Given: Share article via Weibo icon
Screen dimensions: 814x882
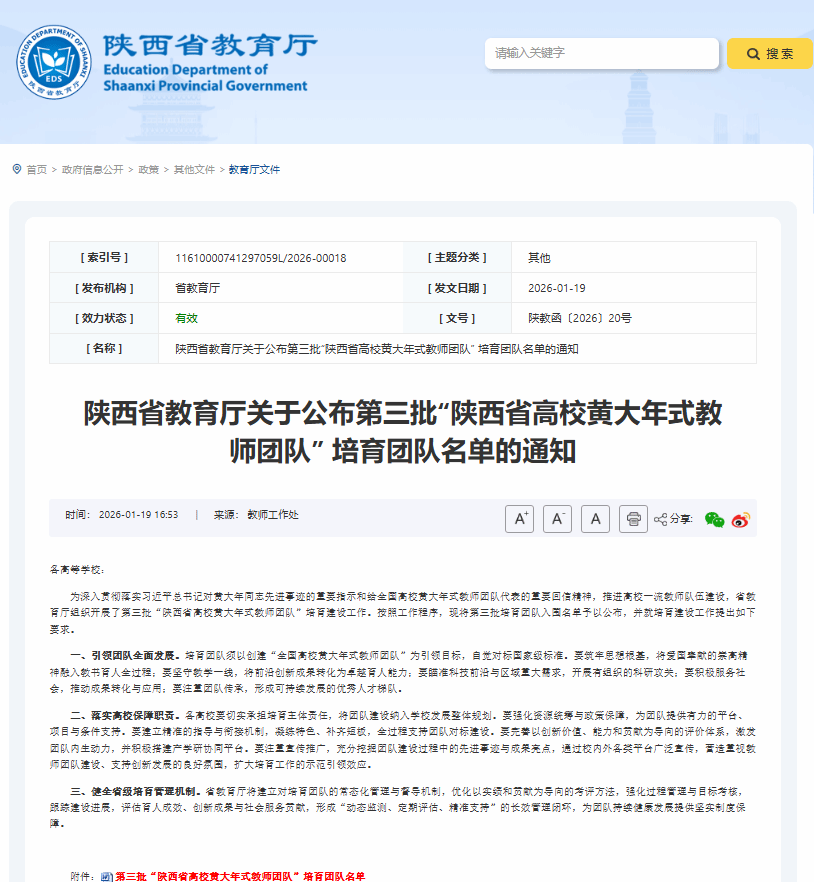Looking at the screenshot, I should click(740, 519).
